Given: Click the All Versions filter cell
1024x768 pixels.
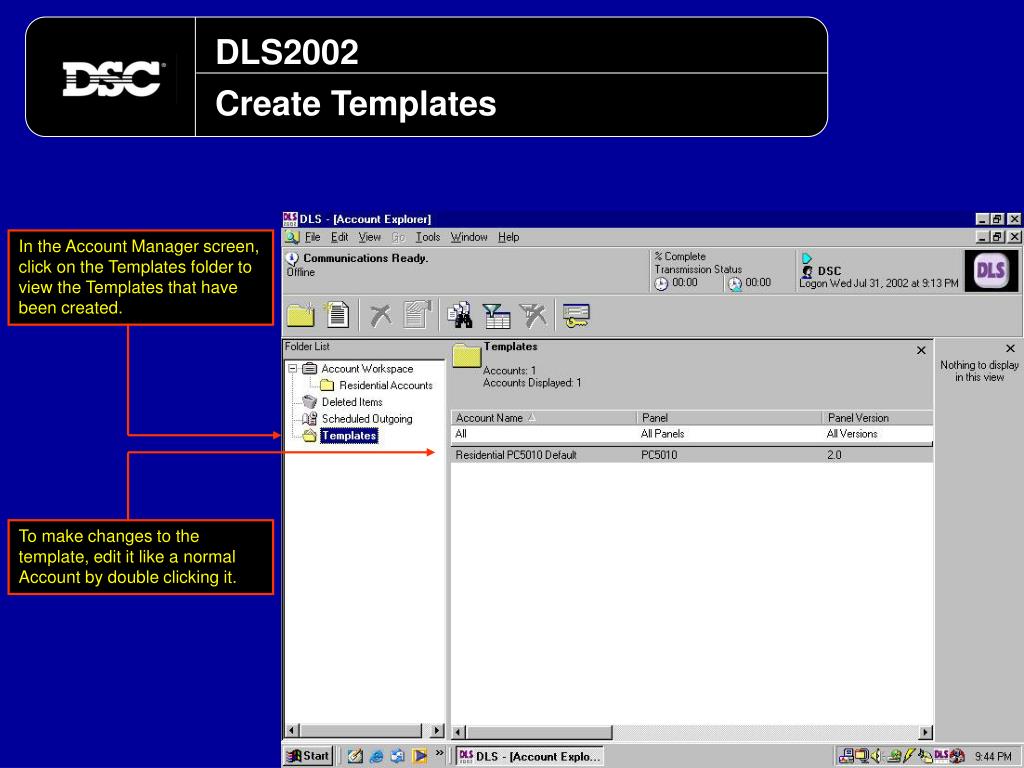Looking at the screenshot, I should coord(877,434).
